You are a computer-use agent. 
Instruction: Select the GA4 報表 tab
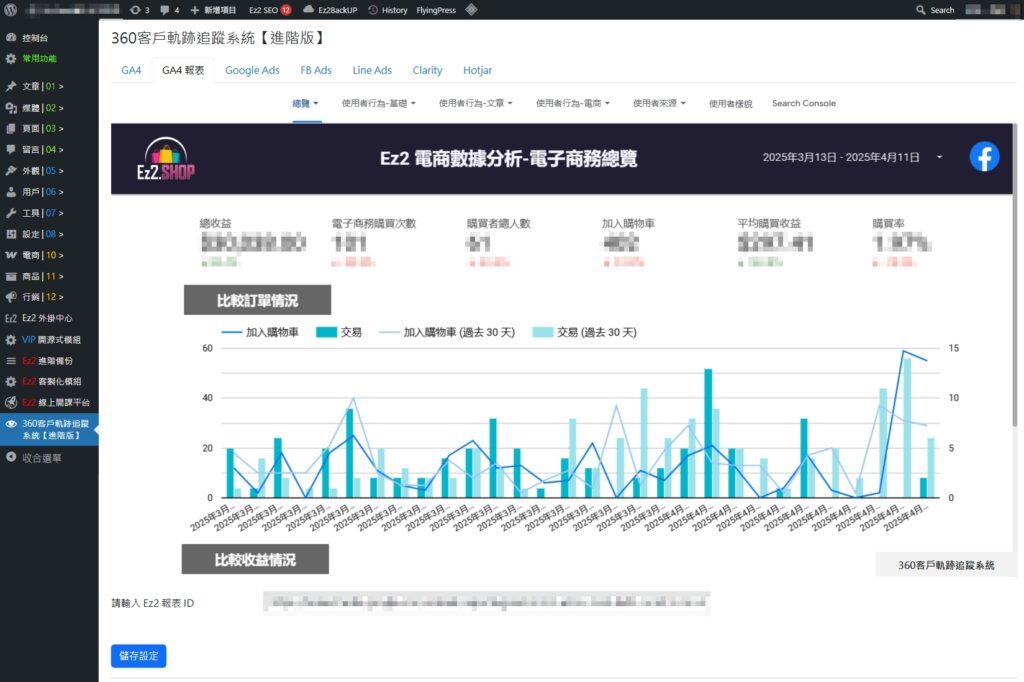[183, 70]
